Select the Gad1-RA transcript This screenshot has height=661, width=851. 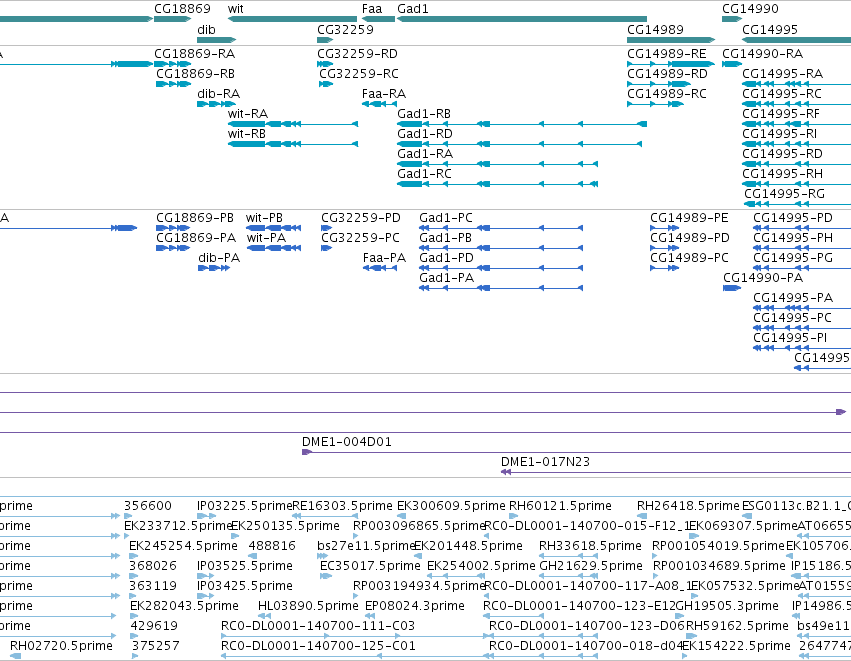coord(498,164)
